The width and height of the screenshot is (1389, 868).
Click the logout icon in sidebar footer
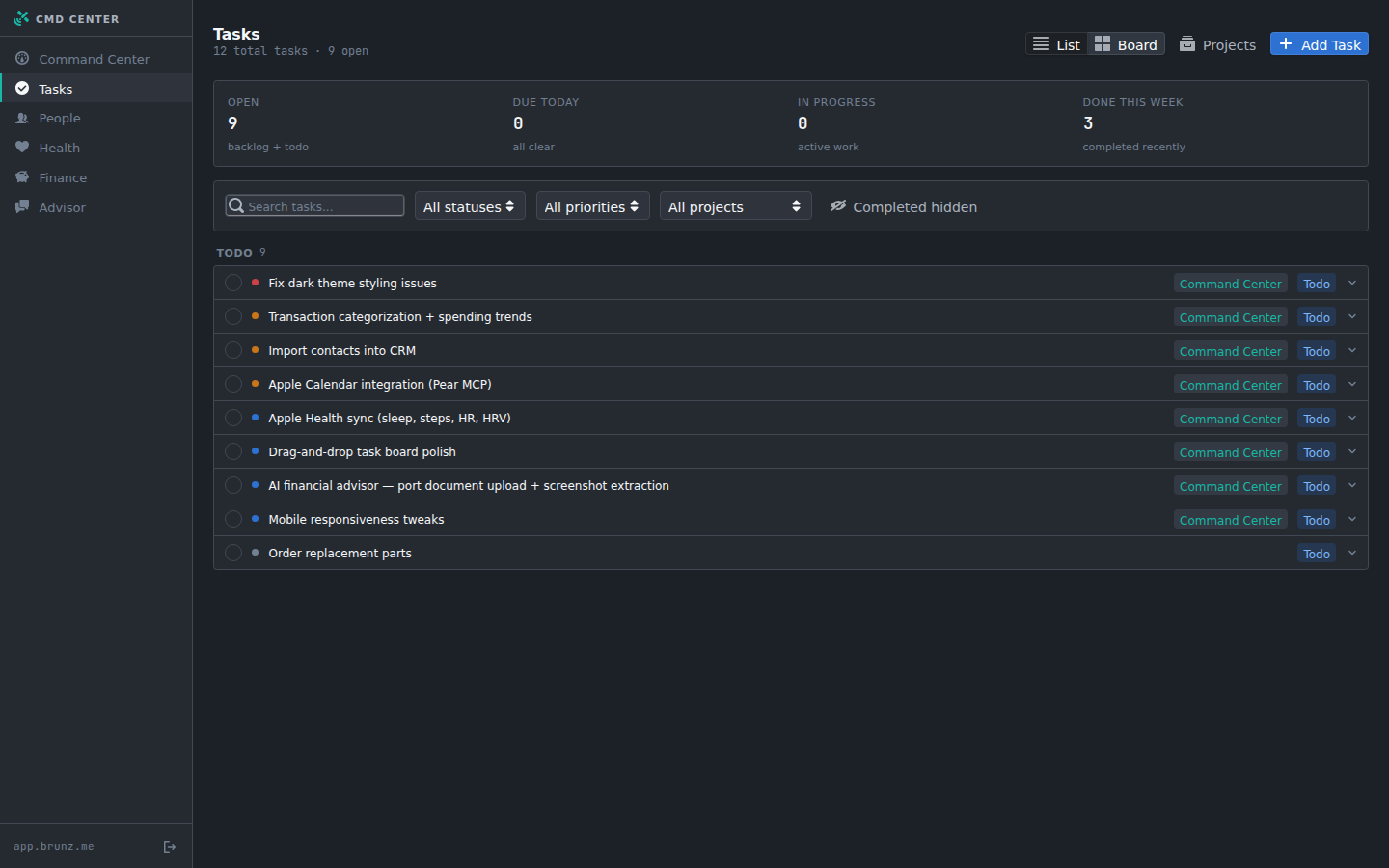pyautogui.click(x=170, y=847)
